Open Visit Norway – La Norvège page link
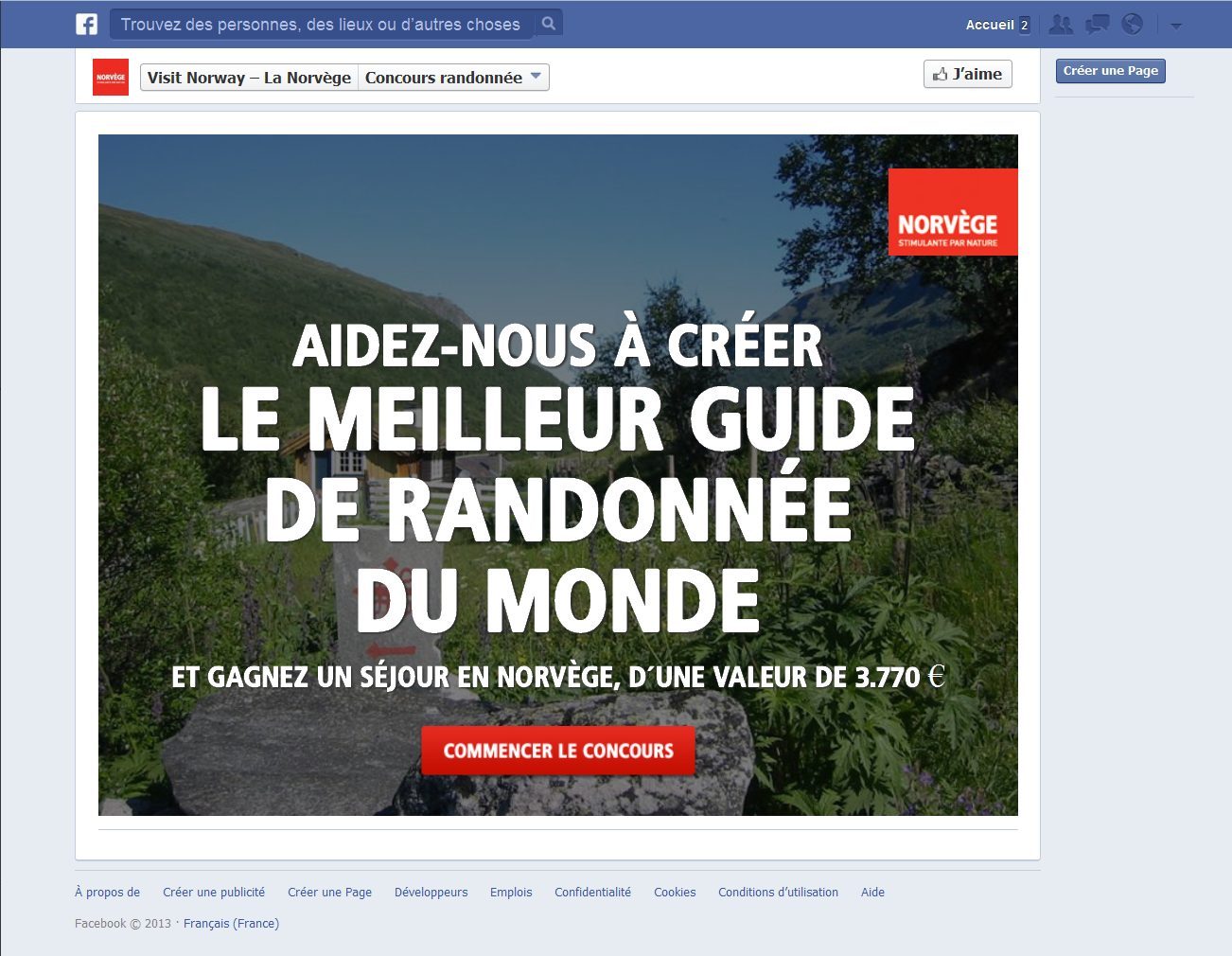This screenshot has width=1232, height=956. (249, 78)
